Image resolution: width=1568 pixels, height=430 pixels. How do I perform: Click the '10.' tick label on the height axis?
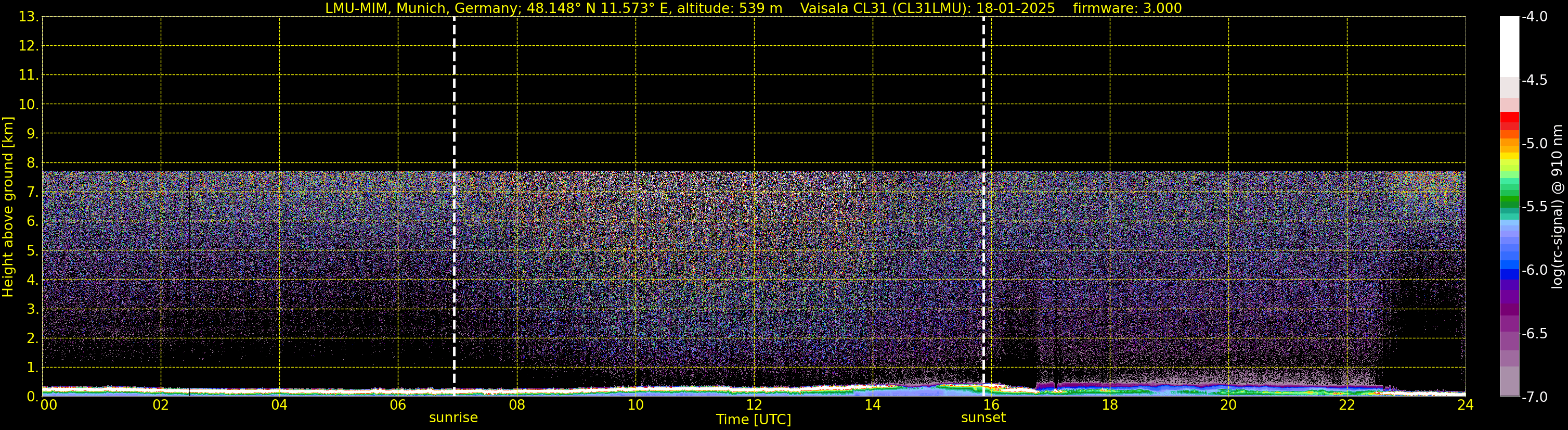click(28, 105)
